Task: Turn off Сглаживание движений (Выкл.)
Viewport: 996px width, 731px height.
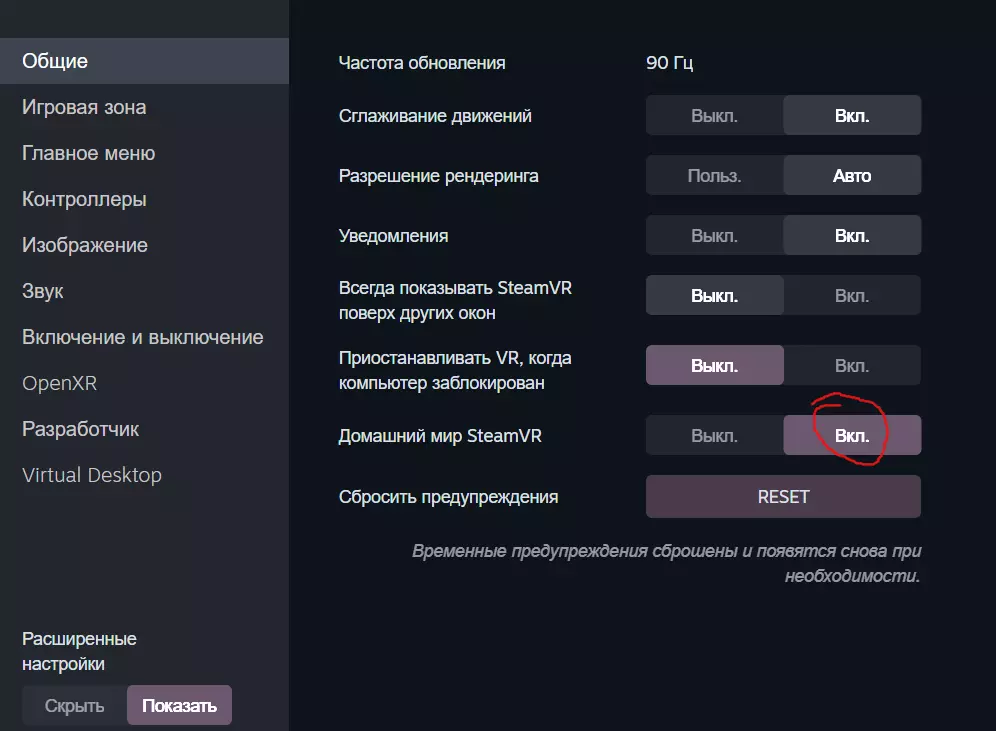Action: (x=714, y=115)
